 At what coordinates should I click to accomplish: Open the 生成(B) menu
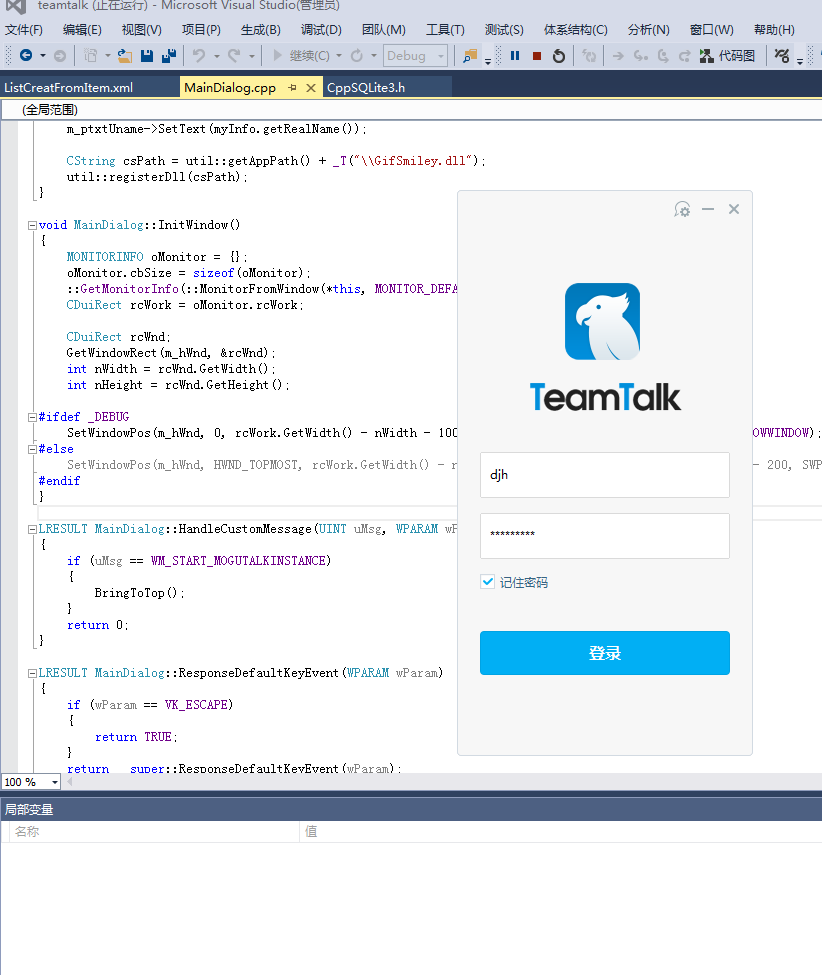tap(261, 30)
